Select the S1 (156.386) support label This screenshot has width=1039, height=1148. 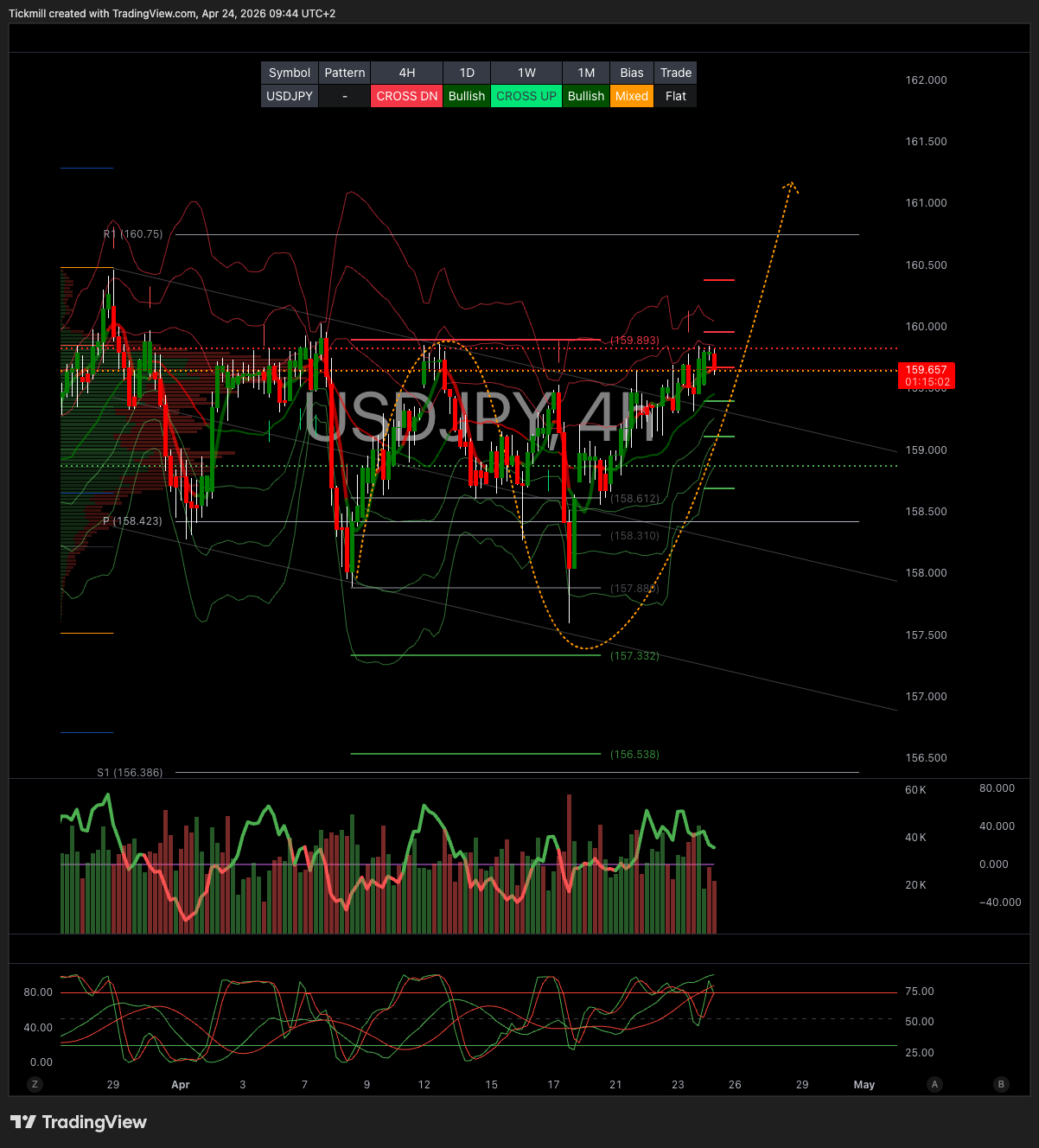click(x=130, y=773)
